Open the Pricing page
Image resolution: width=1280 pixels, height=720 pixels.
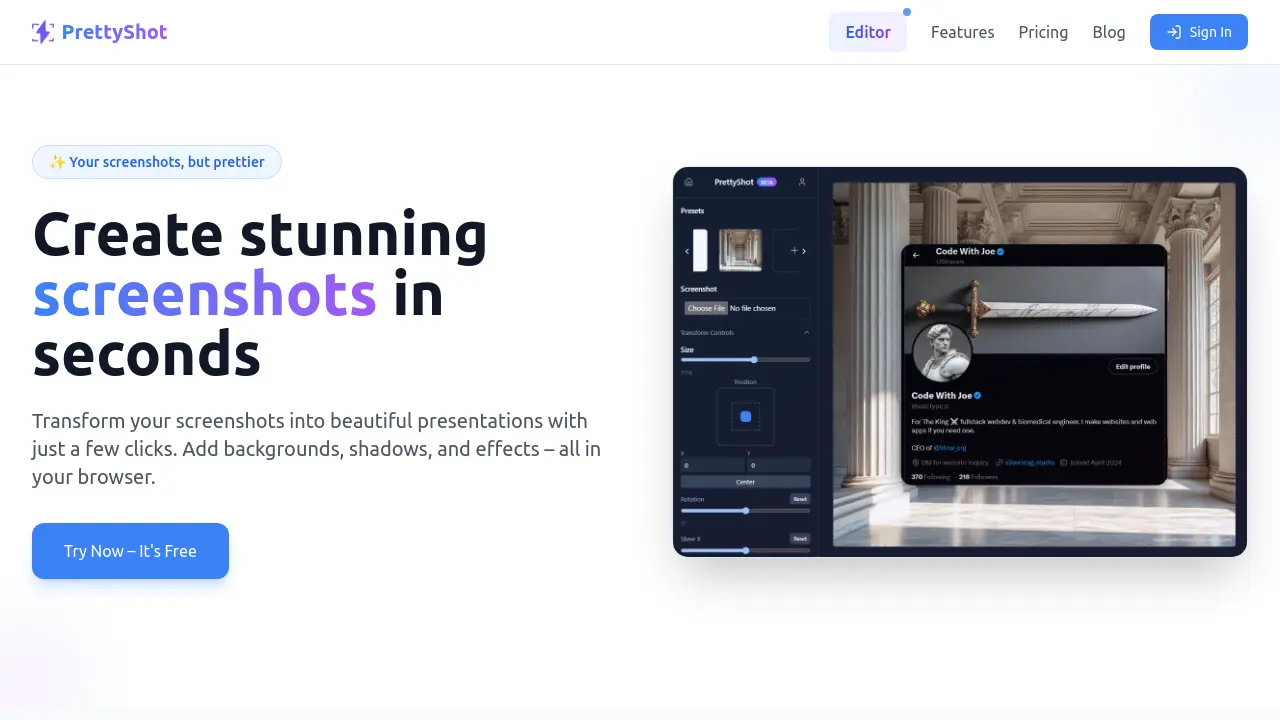pyautogui.click(x=1043, y=32)
